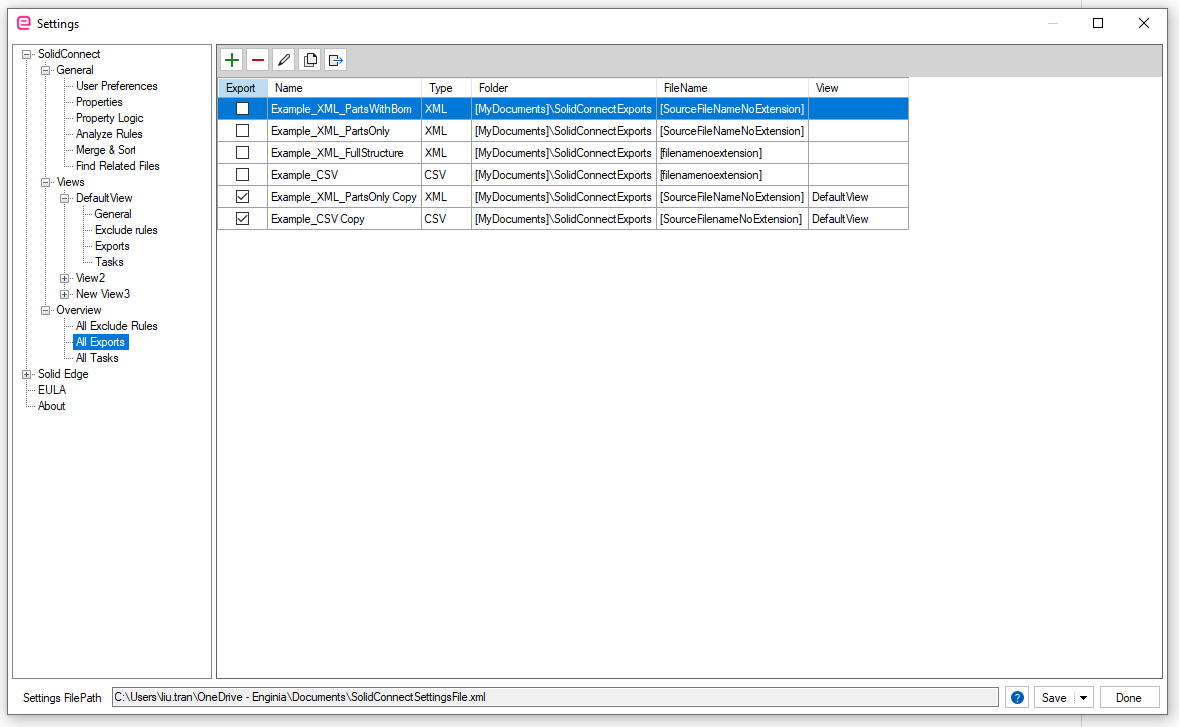
Task: Tick the Example_CSV export checkbox
Action: pyautogui.click(x=242, y=175)
